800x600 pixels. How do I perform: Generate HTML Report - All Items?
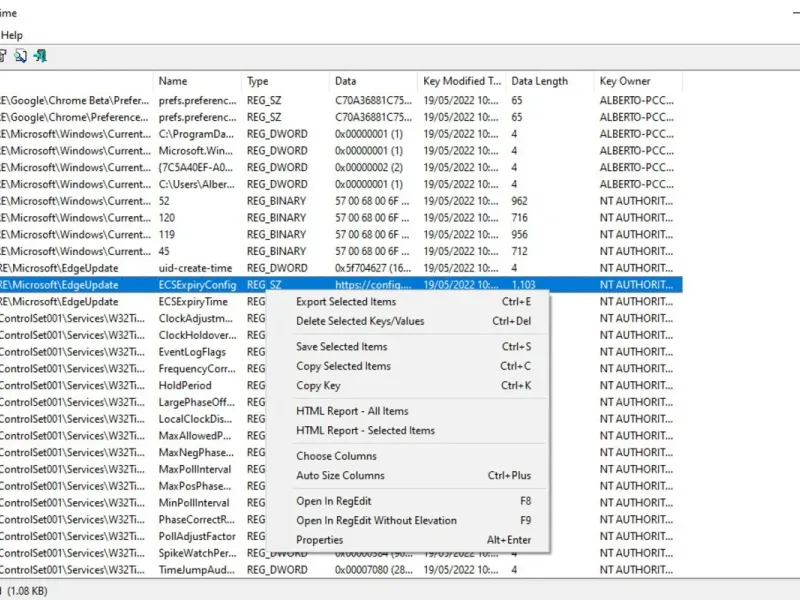coord(408,411)
